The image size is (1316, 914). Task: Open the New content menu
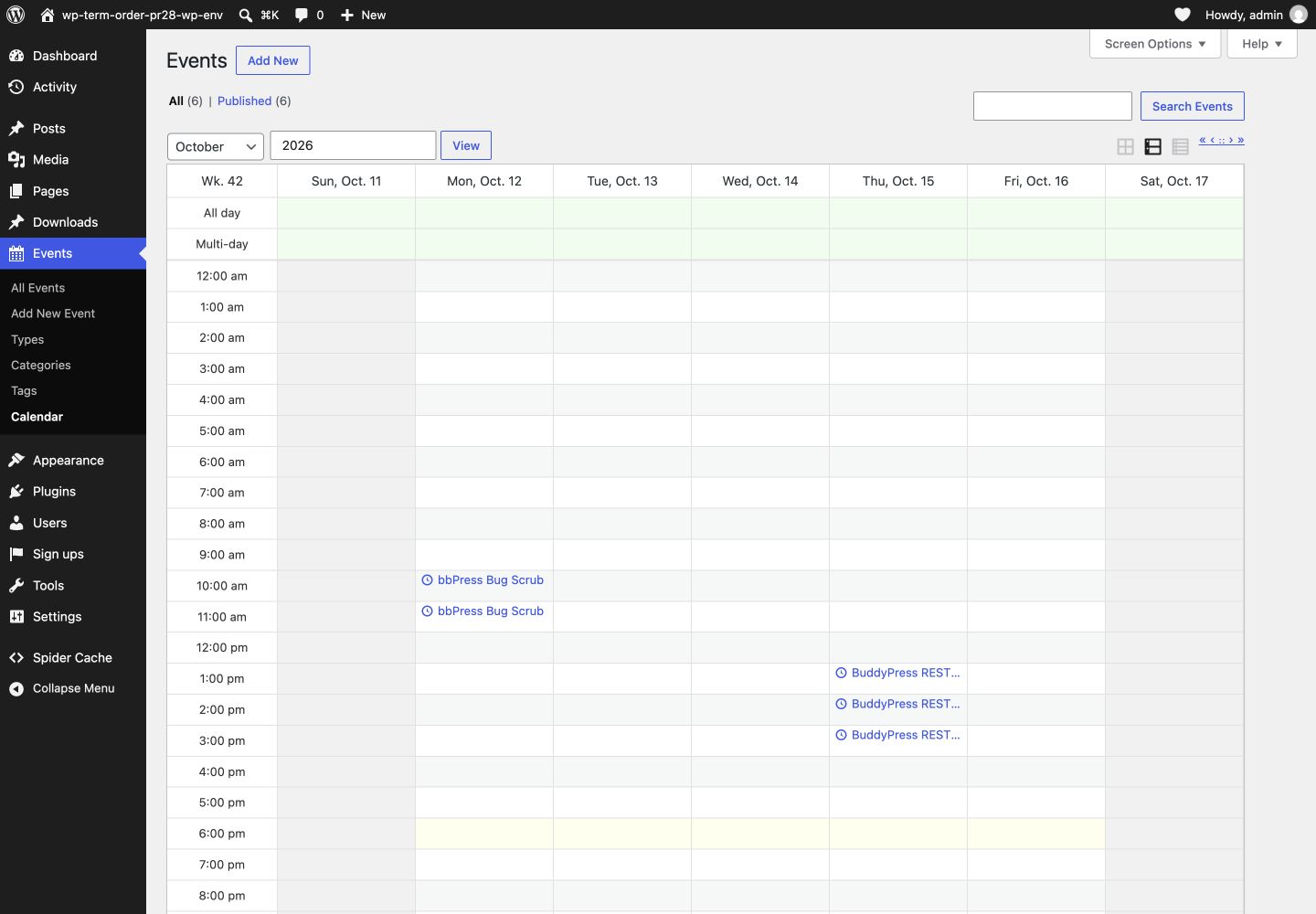click(363, 15)
